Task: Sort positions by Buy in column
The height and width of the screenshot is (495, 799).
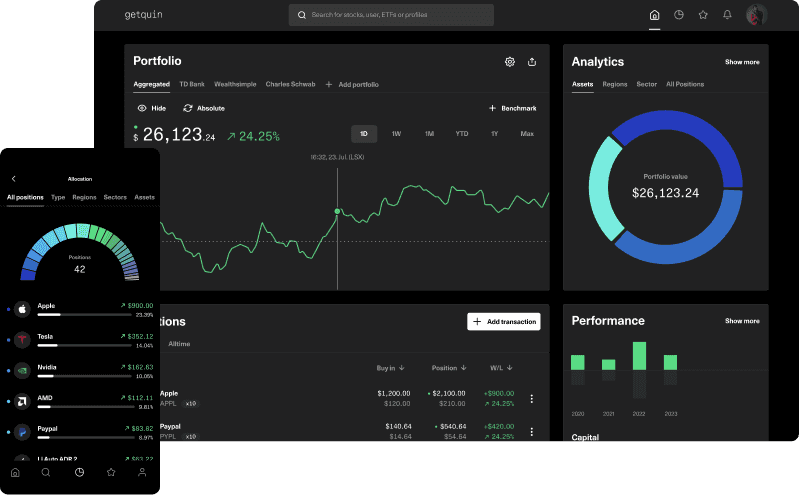Action: coord(391,368)
